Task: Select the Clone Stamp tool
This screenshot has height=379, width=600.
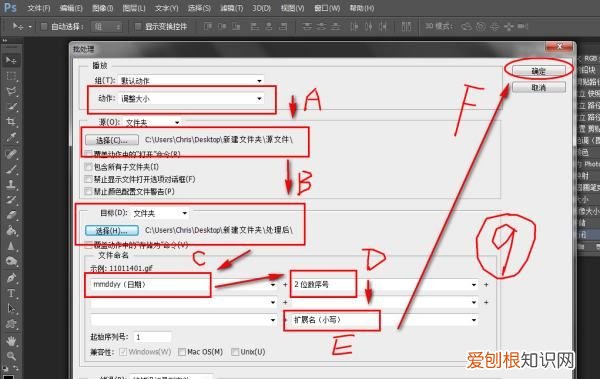Action: pos(11,185)
